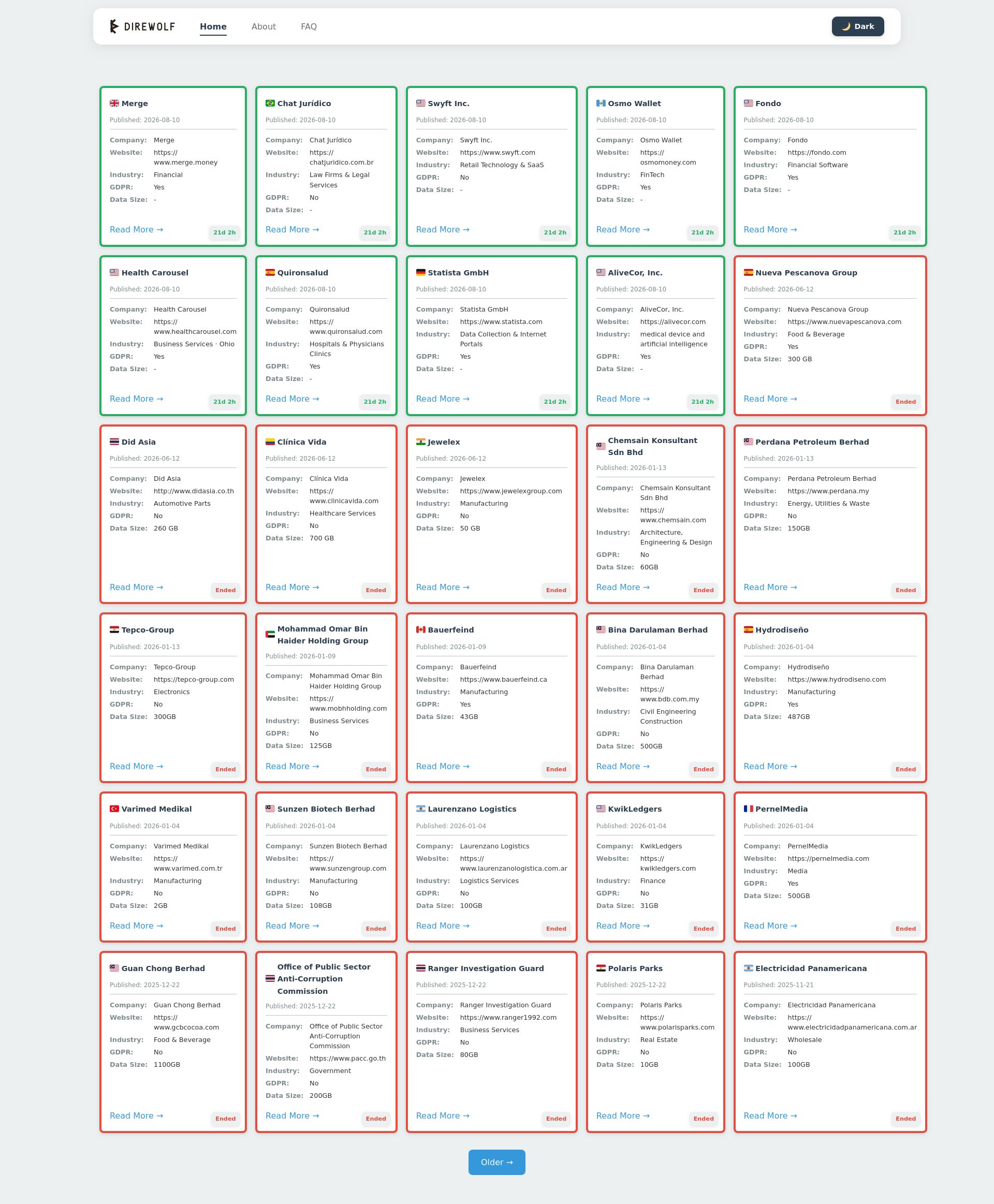This screenshot has width=994, height=1204.
Task: Click the Health Carousel card title
Action: pos(155,272)
